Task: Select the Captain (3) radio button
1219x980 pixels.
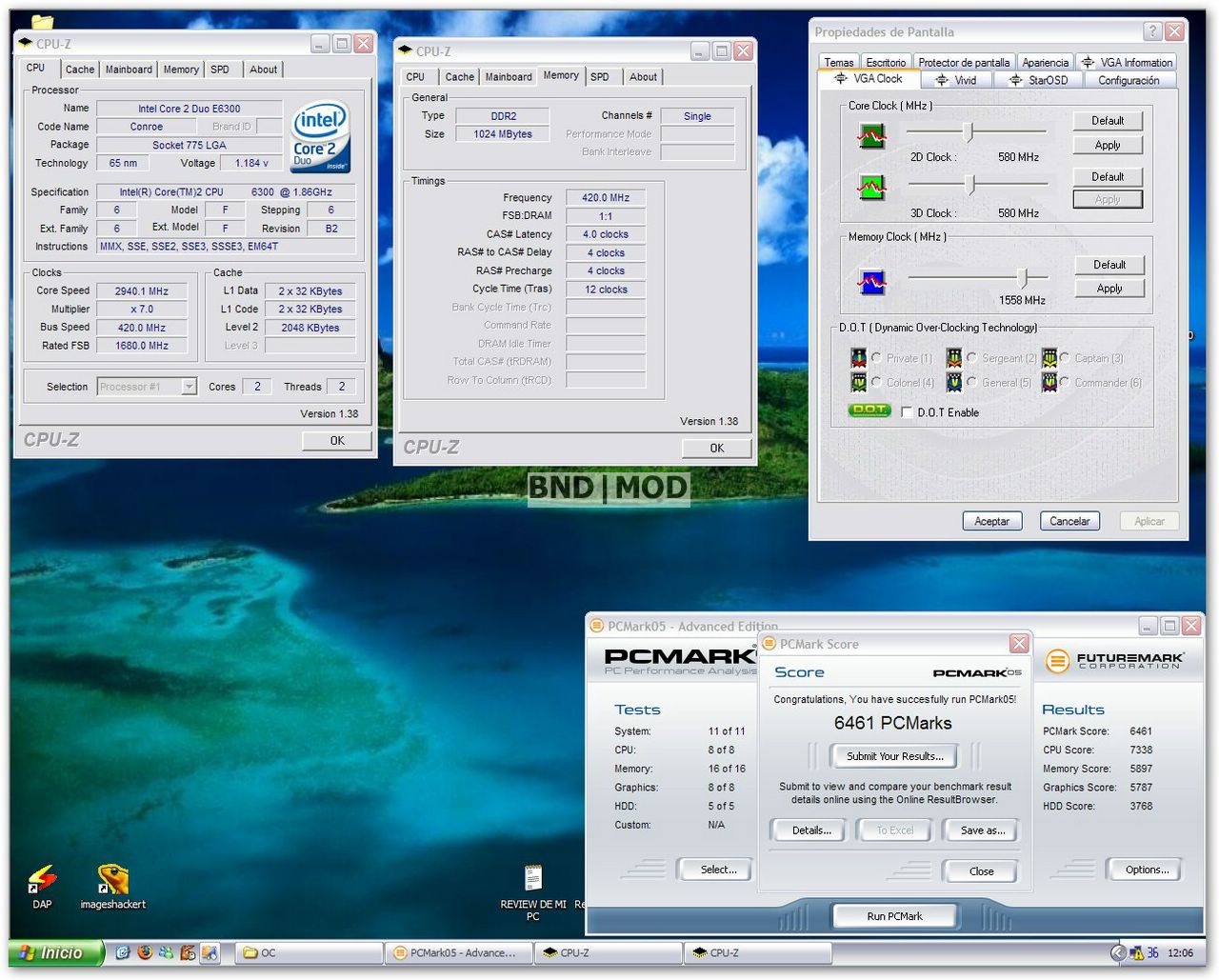Action: pos(1065,358)
